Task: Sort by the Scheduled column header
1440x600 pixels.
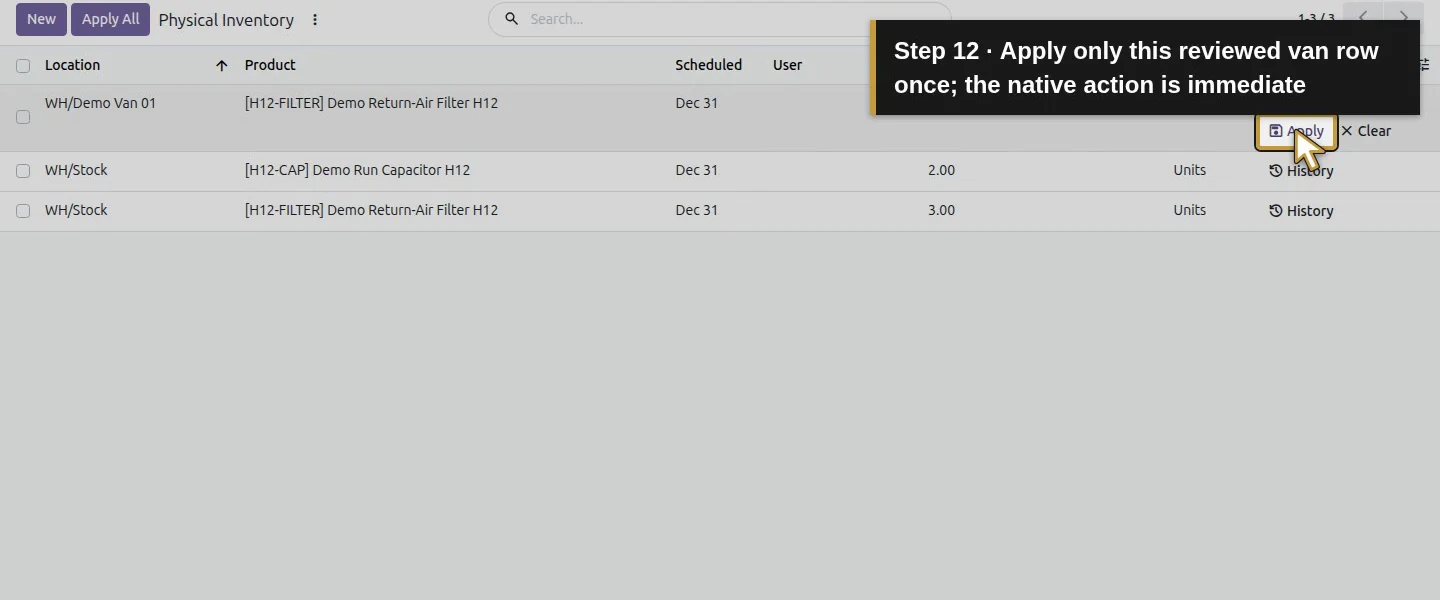Action: click(x=708, y=65)
